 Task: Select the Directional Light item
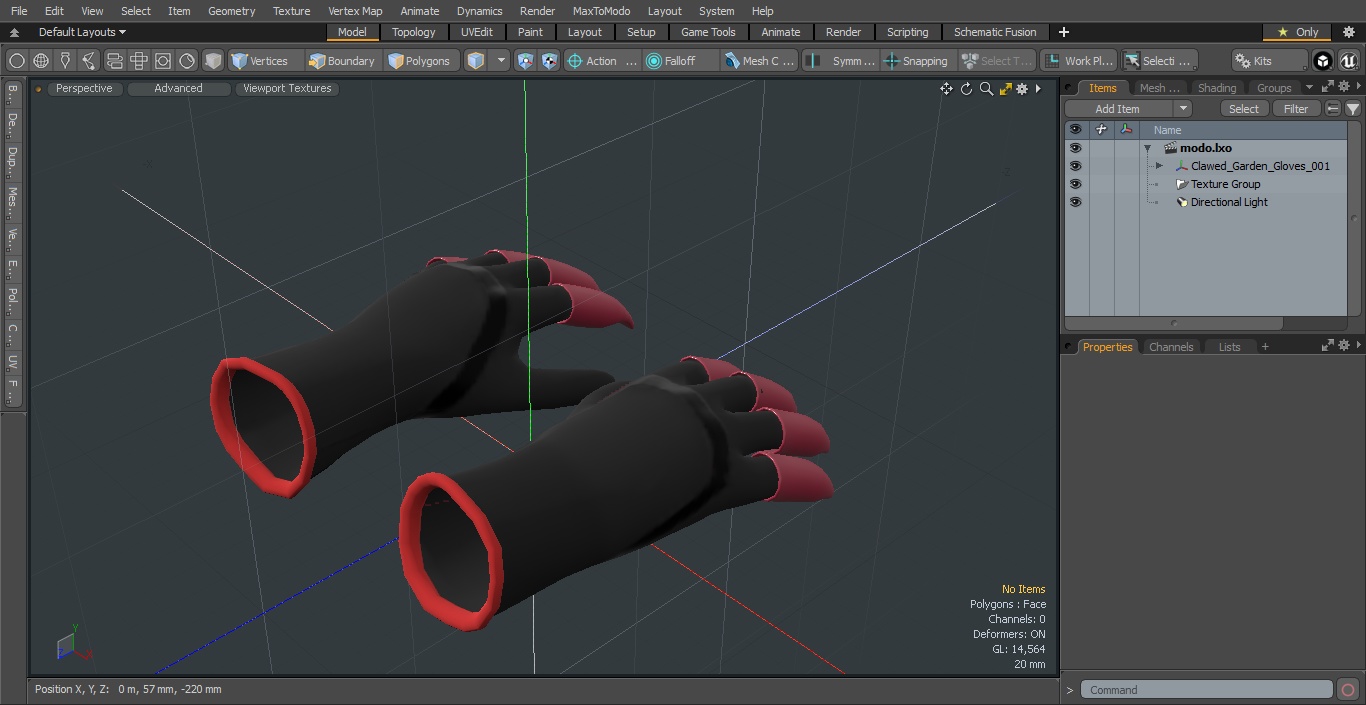click(1229, 202)
